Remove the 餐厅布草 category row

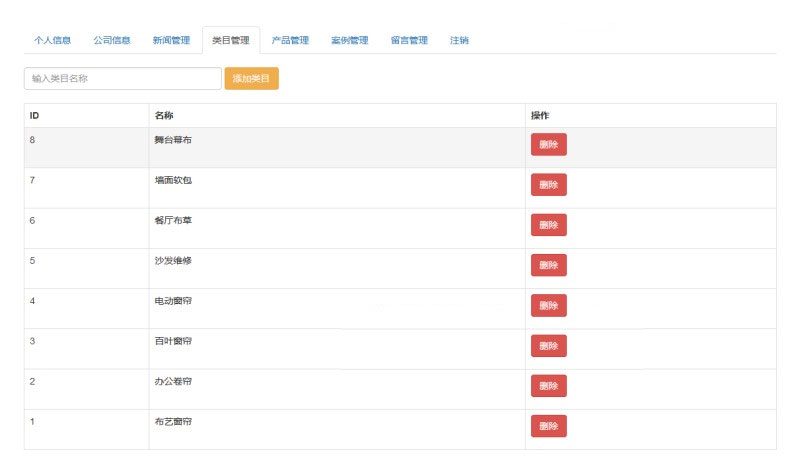548,225
